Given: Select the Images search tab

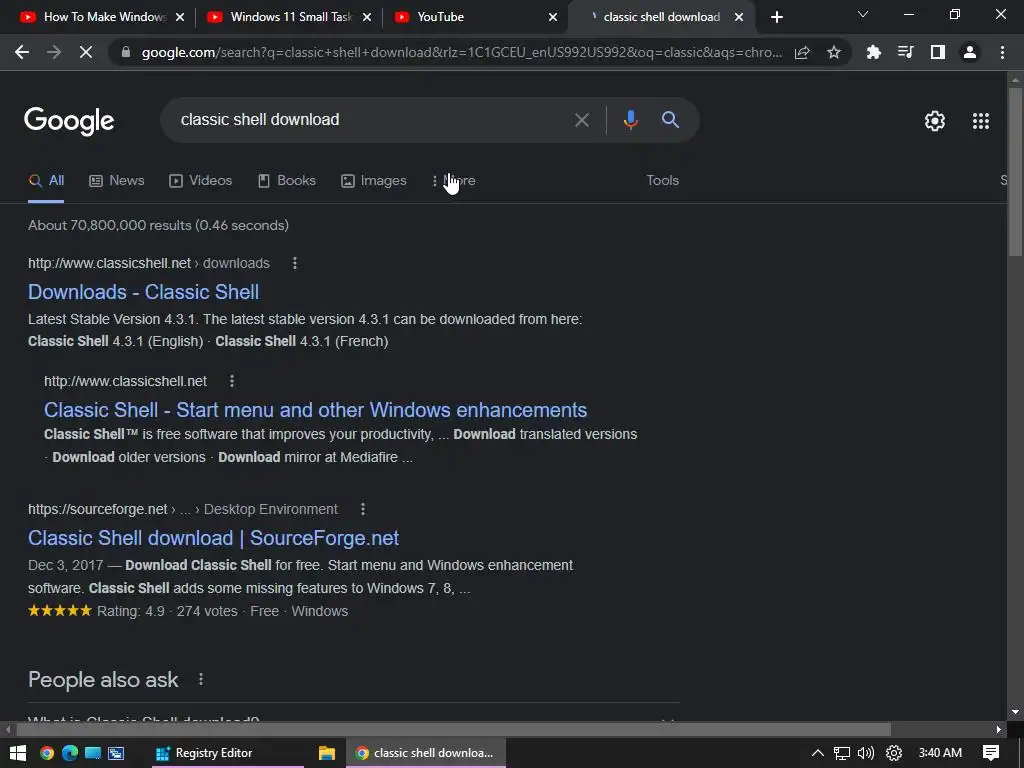Looking at the screenshot, I should tap(374, 180).
